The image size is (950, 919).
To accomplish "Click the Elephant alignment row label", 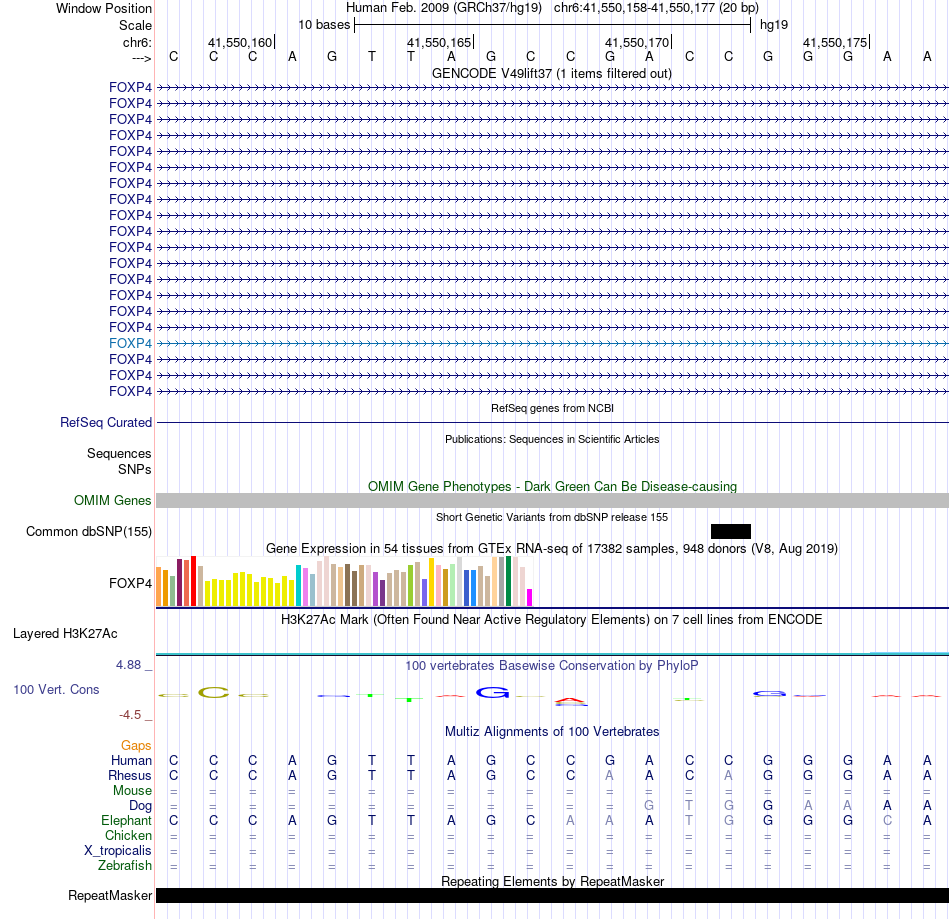I will [127, 820].
